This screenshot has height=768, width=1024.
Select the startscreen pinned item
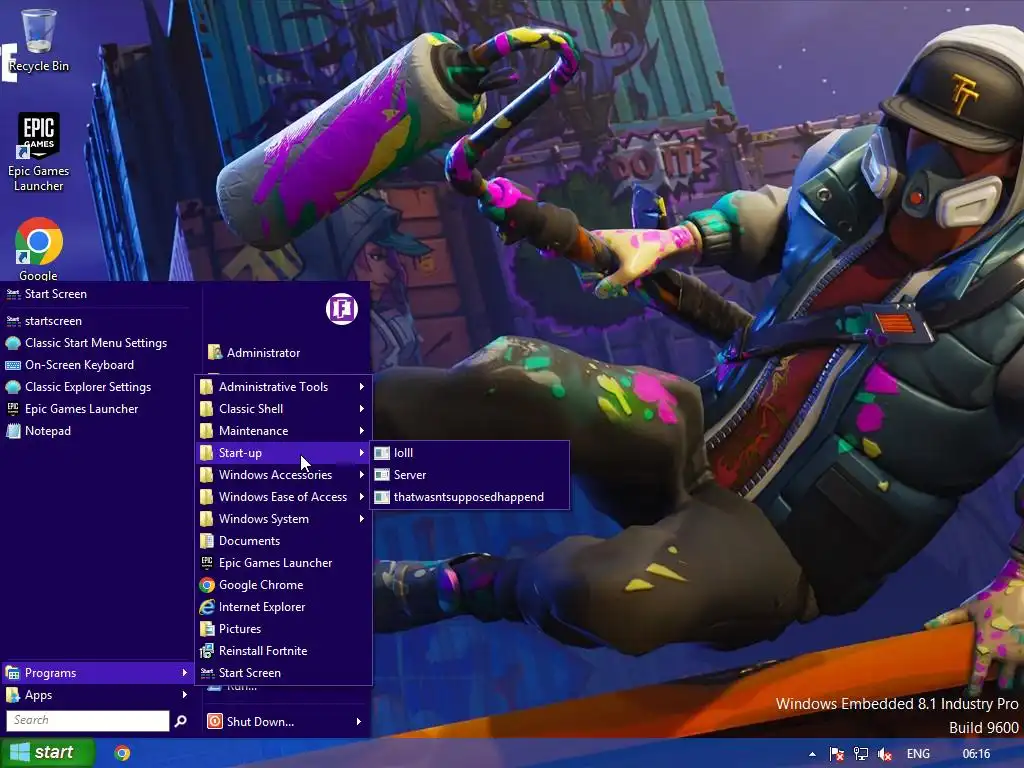pyautogui.click(x=98, y=321)
